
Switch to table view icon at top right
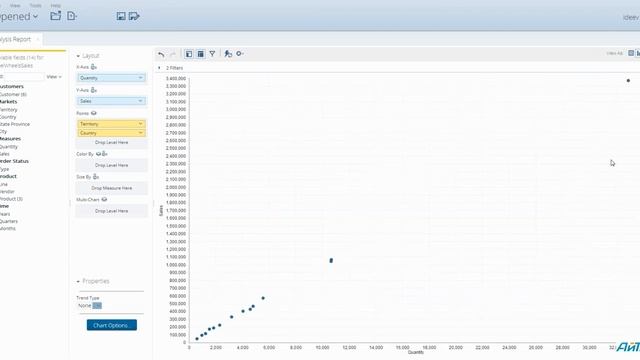631,53
